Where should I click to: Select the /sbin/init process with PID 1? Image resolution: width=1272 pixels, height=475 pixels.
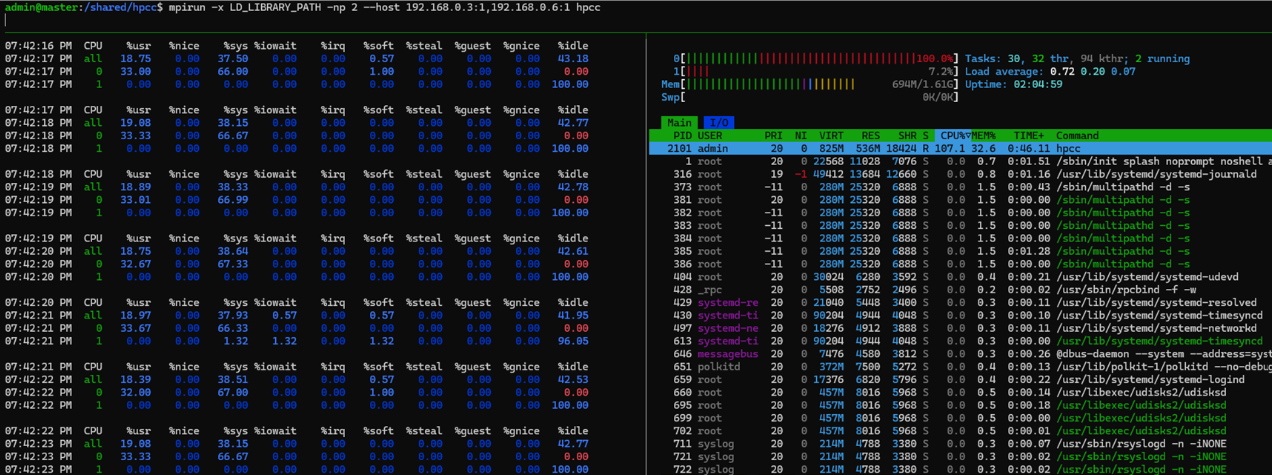(960, 161)
